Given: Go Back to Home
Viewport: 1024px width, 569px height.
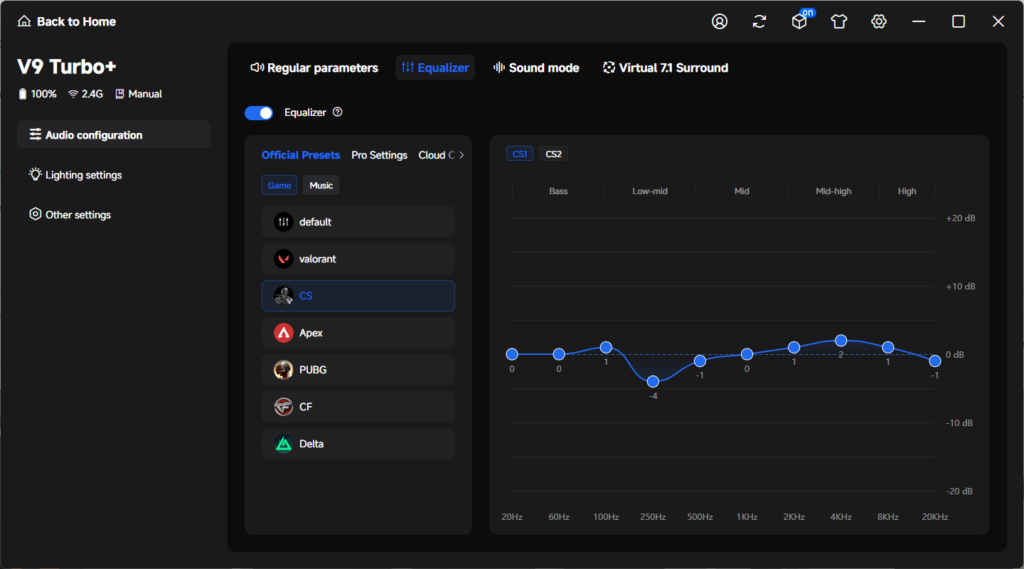Looking at the screenshot, I should [67, 22].
